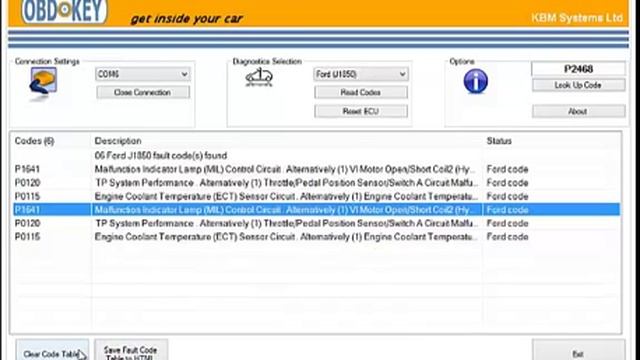Image resolution: width=640 pixels, height=360 pixels.
Task: Select the last P0115 code row
Action: (316, 237)
